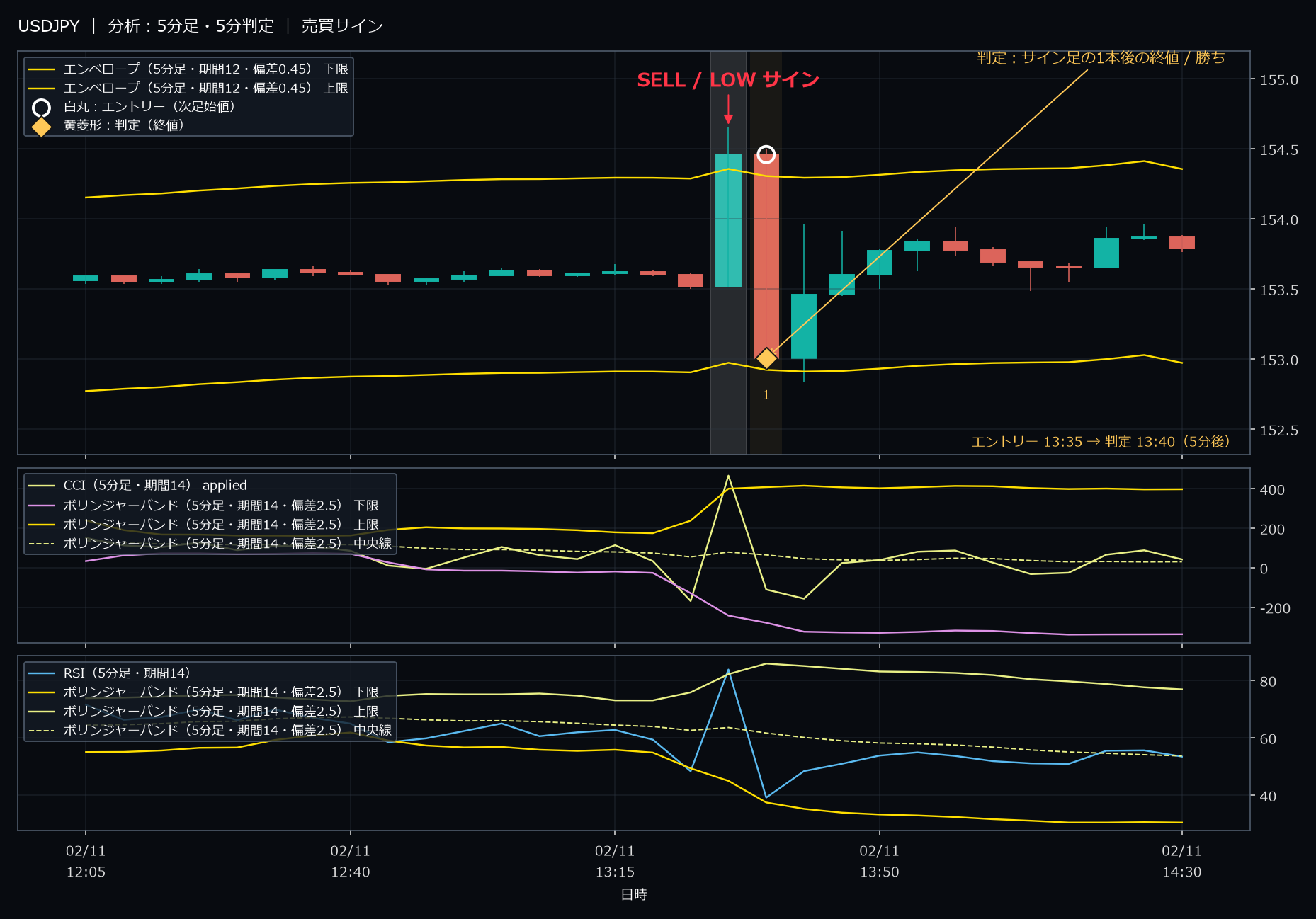Screen dimensions: 1316x919
Task: Click the 153.0 price axis label
Action: (x=1278, y=360)
